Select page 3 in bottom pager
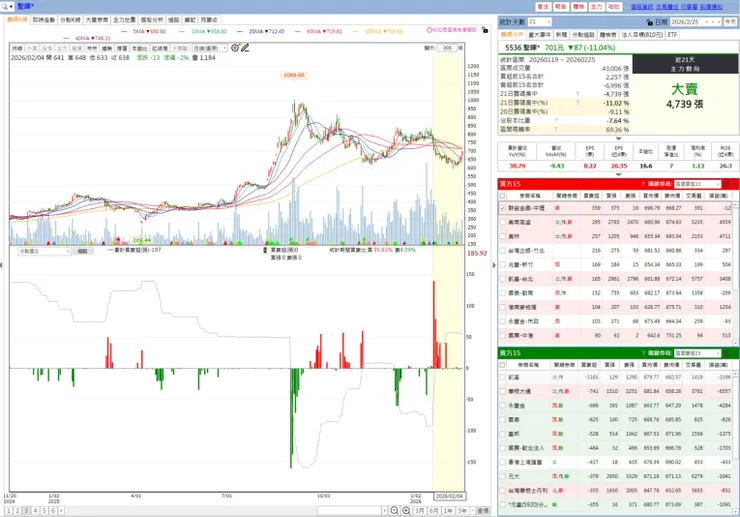The image size is (740, 517). pyautogui.click(x=26, y=511)
